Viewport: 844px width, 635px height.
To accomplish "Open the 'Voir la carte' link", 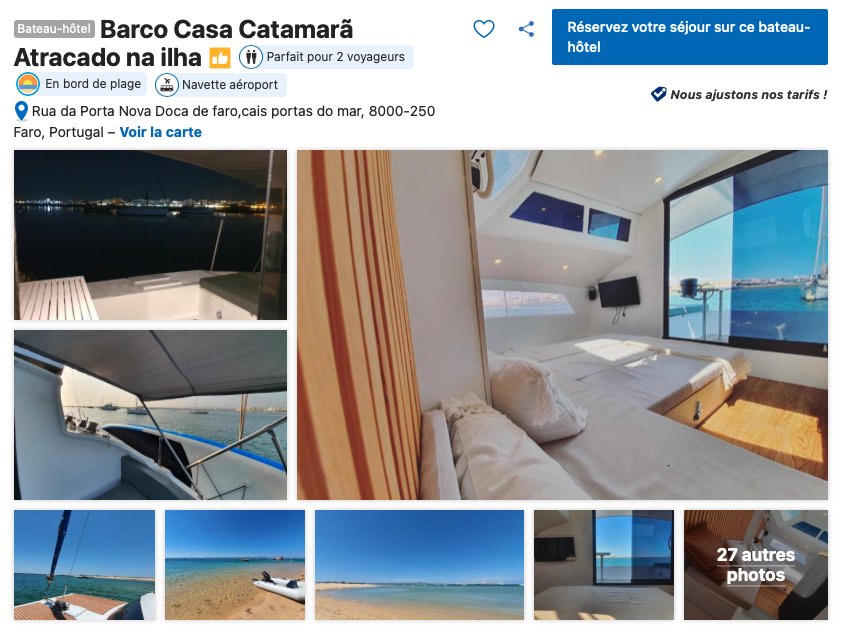I will pyautogui.click(x=160, y=132).
